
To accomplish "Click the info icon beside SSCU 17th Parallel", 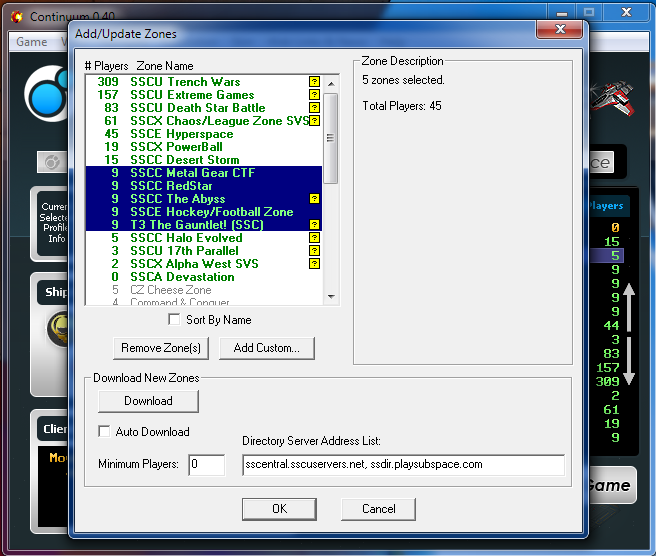I will (x=314, y=251).
